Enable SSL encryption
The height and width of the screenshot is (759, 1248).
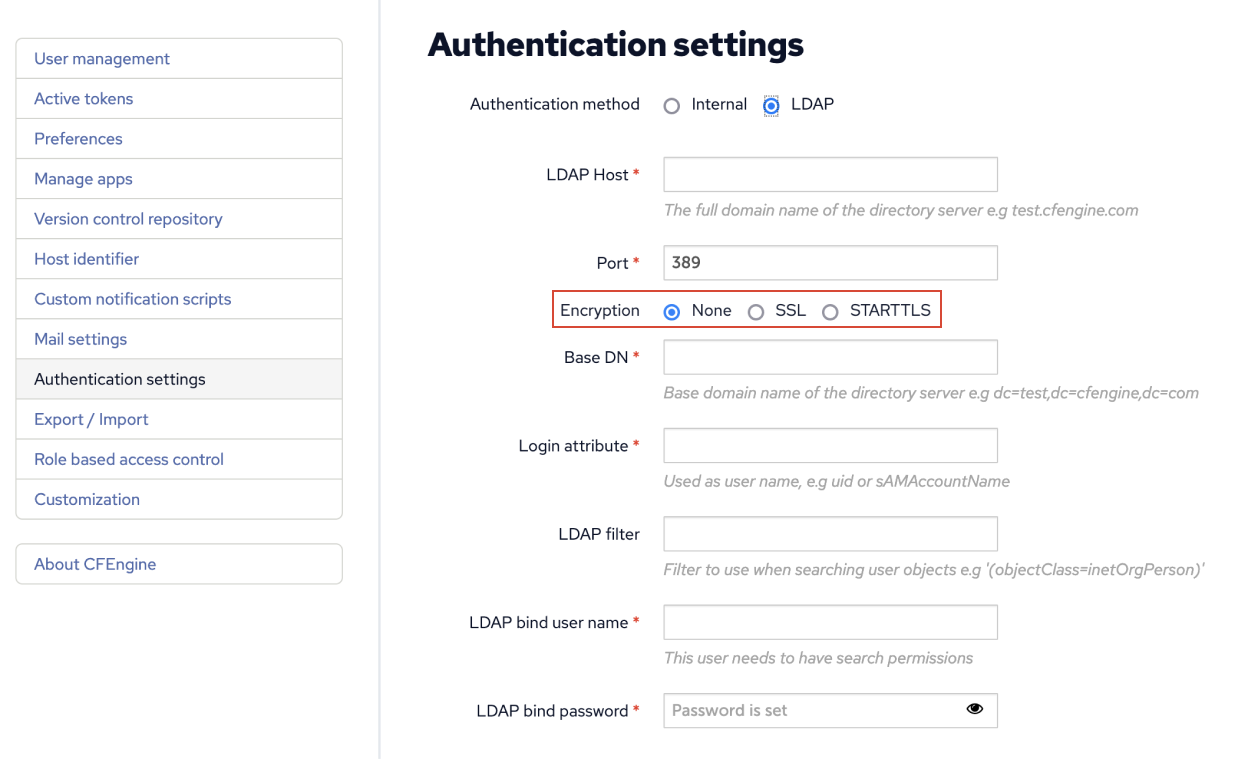[756, 311]
